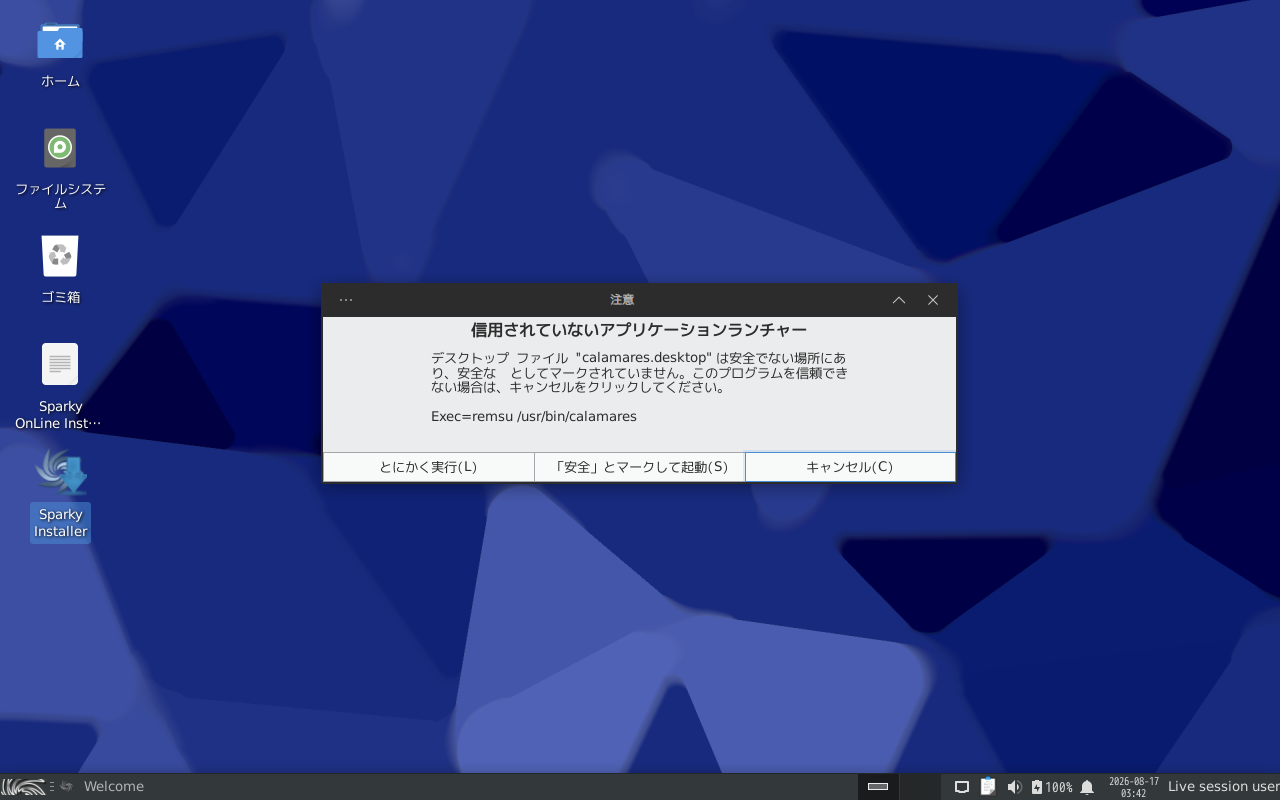The height and width of the screenshot is (800, 1280).
Task: Open the notifications bell icon
Action: (1087, 787)
